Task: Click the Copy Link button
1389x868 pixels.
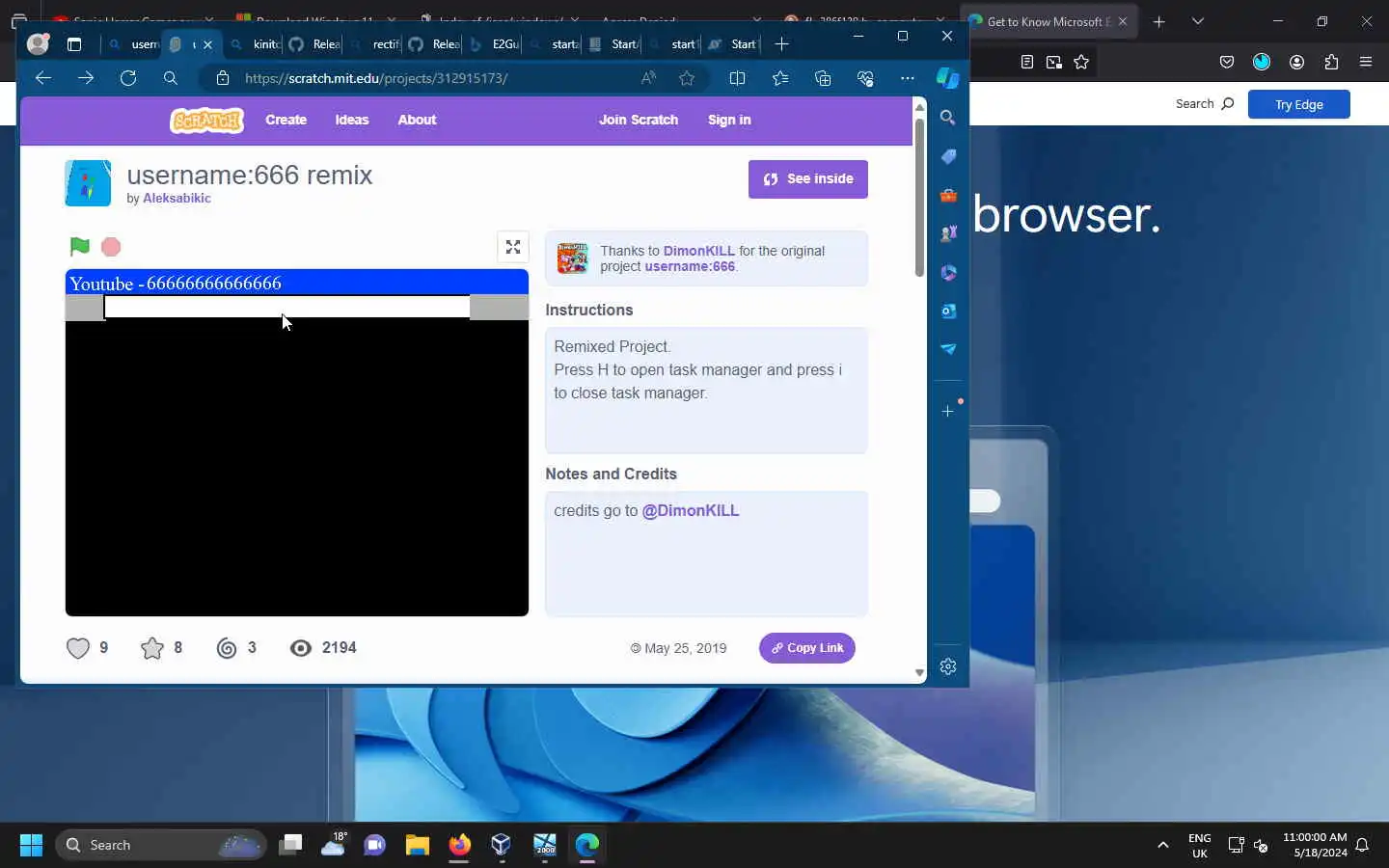Action: tap(807, 648)
